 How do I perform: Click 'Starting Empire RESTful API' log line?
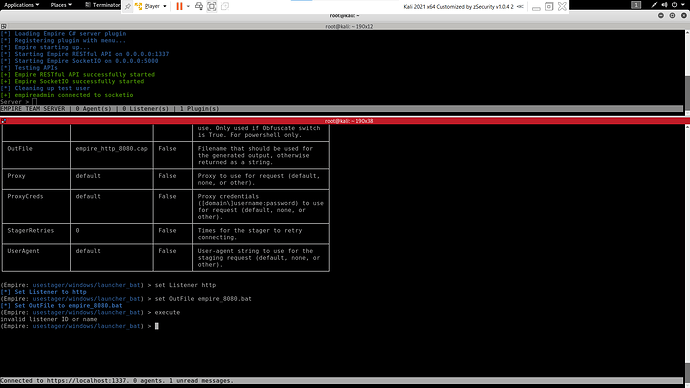click(x=85, y=54)
